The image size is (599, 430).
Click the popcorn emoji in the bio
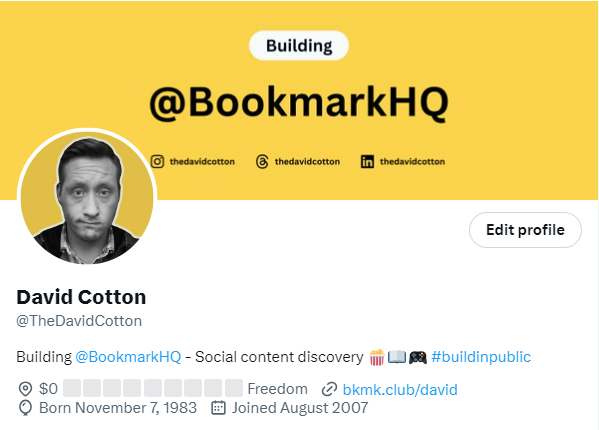pos(377,357)
